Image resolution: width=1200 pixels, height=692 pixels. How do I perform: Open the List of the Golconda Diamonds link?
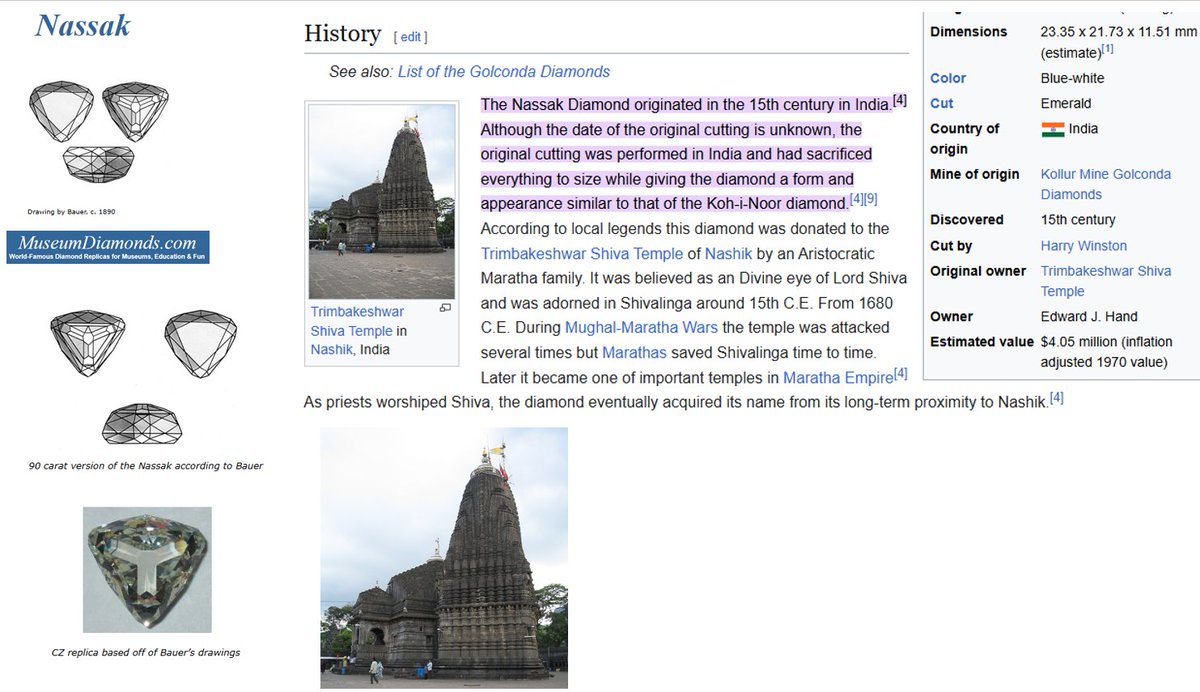[x=504, y=71]
